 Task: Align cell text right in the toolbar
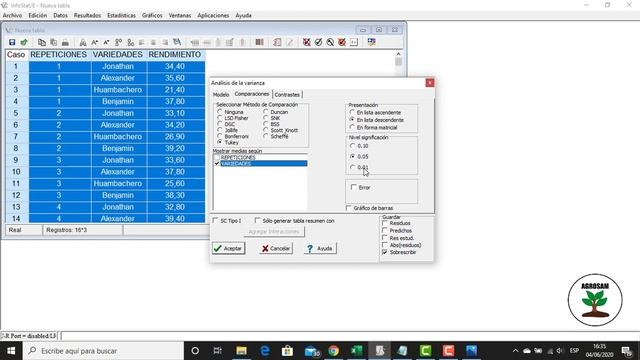[165, 42]
